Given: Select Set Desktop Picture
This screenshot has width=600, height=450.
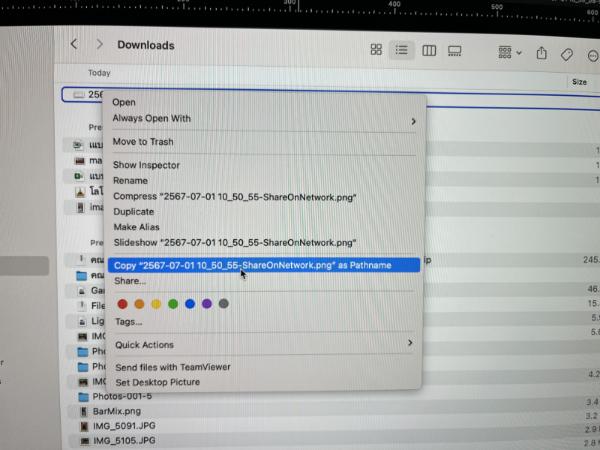Looking at the screenshot, I should (157, 382).
